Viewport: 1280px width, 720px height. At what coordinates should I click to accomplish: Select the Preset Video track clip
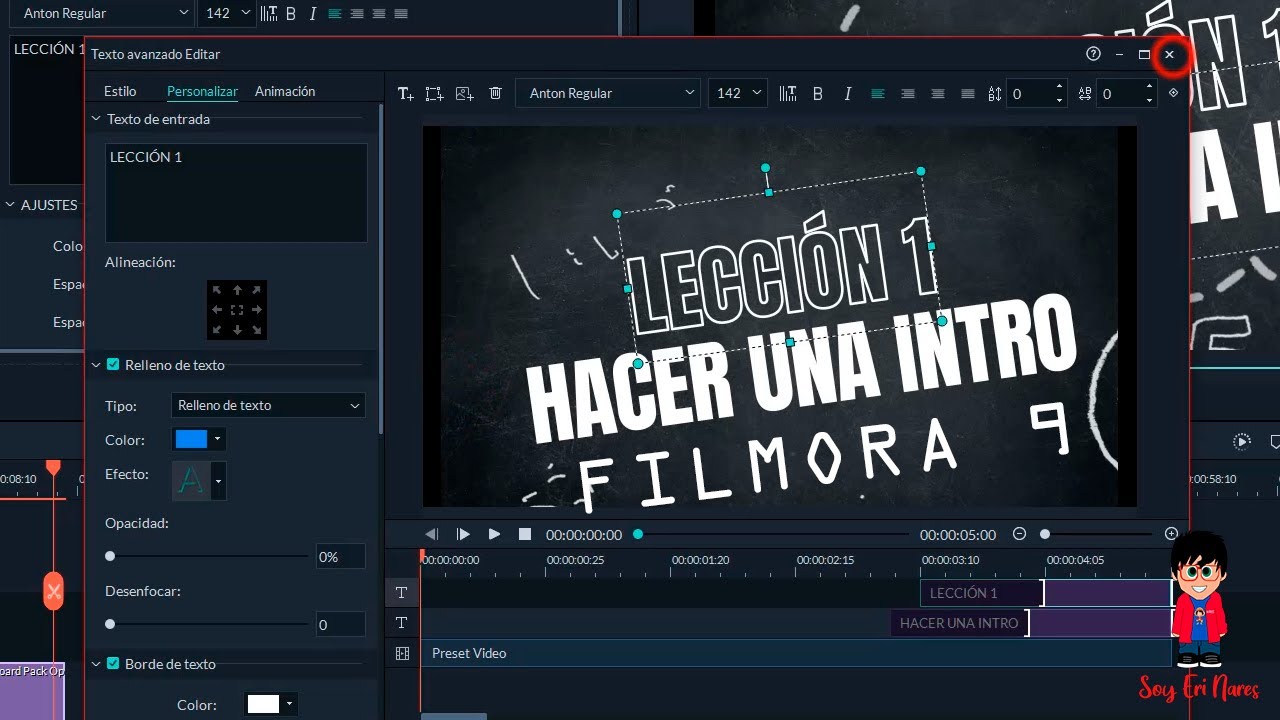click(796, 653)
